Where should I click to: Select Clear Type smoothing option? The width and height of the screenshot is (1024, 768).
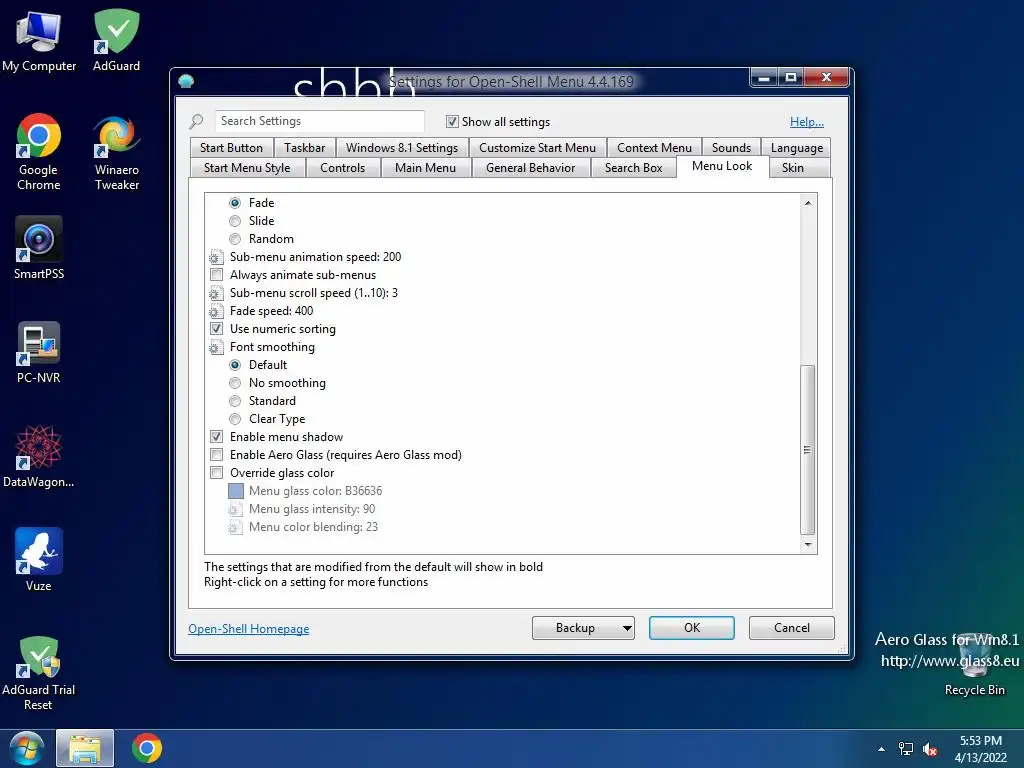pos(235,419)
